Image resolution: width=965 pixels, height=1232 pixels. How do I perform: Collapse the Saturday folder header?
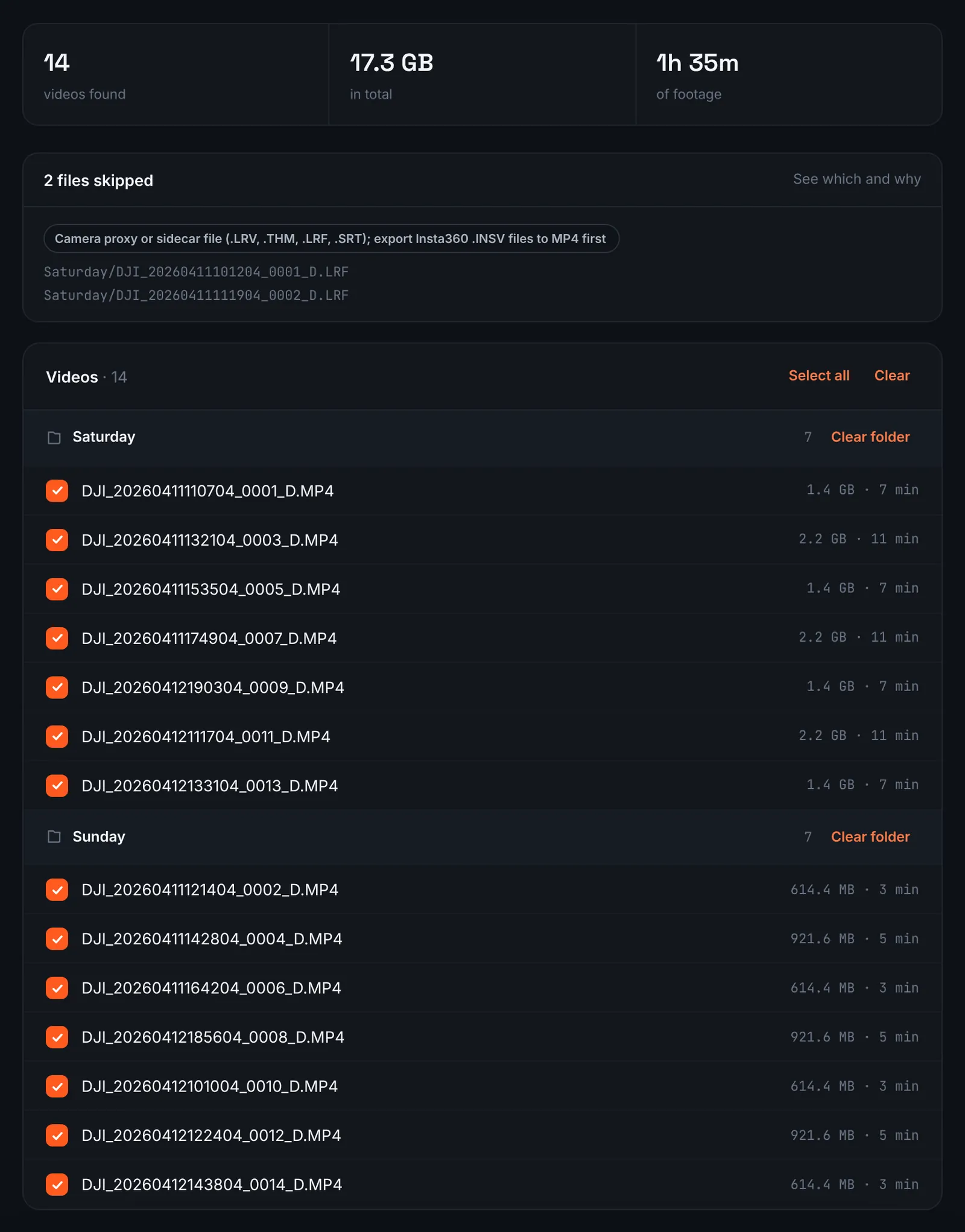click(482, 437)
